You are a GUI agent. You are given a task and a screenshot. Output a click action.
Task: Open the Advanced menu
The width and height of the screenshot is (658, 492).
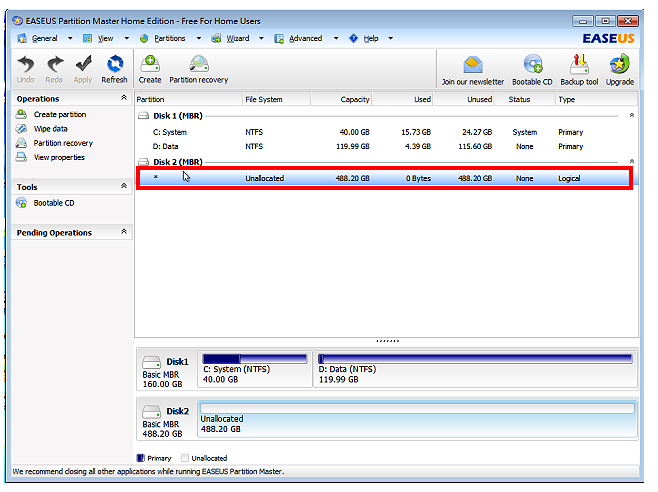pyautogui.click(x=306, y=38)
